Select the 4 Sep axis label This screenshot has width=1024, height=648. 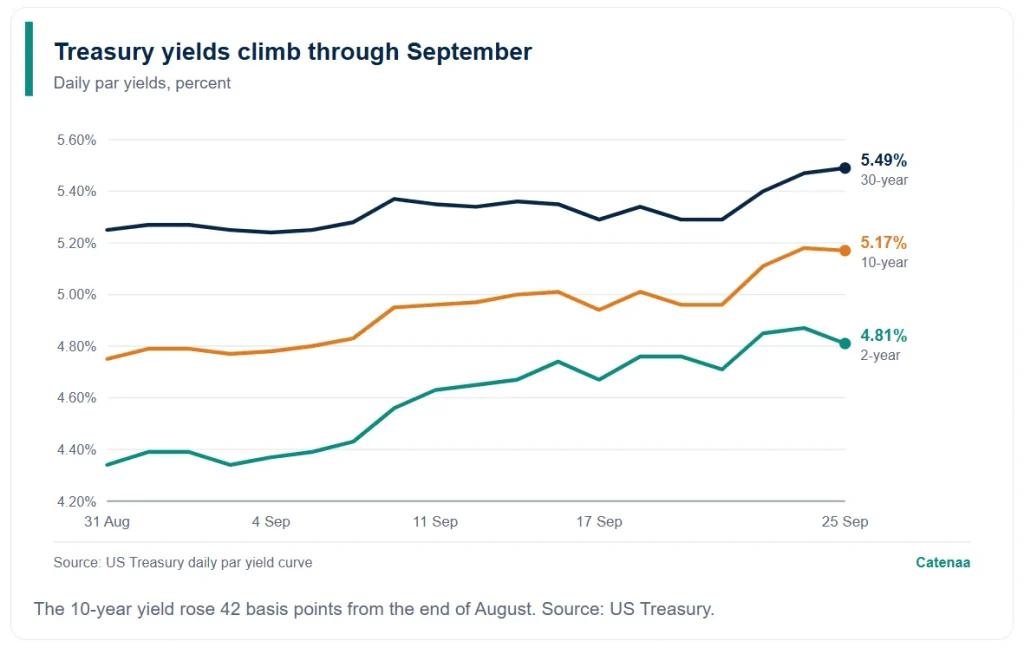(x=271, y=521)
